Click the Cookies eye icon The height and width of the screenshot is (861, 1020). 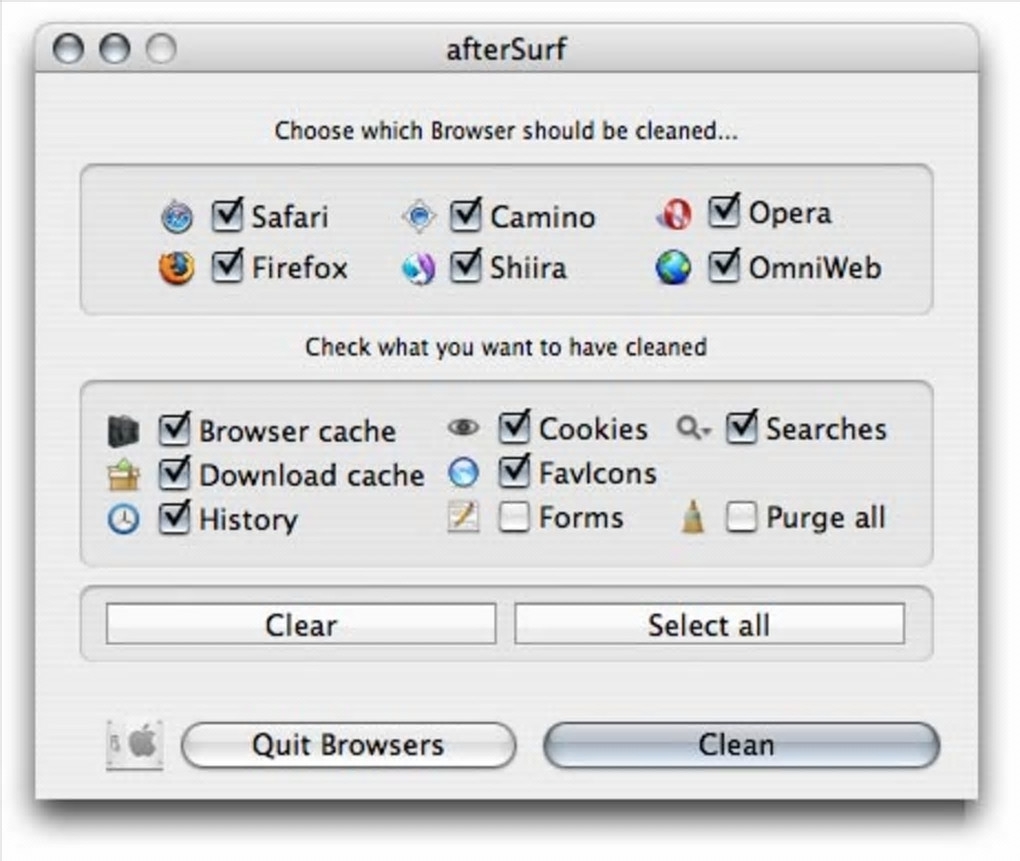[463, 427]
